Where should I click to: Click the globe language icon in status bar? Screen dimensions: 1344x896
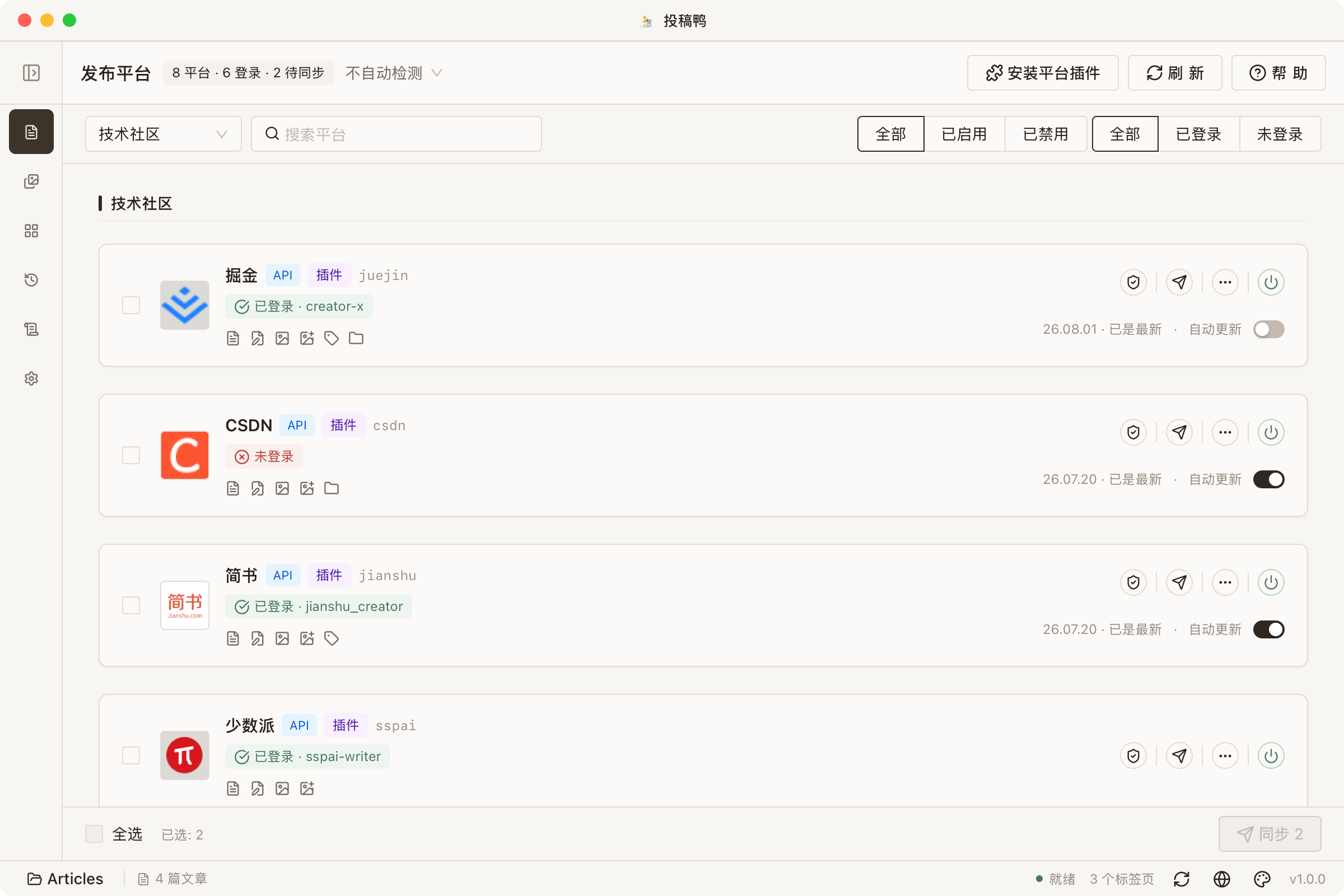pyautogui.click(x=1222, y=879)
